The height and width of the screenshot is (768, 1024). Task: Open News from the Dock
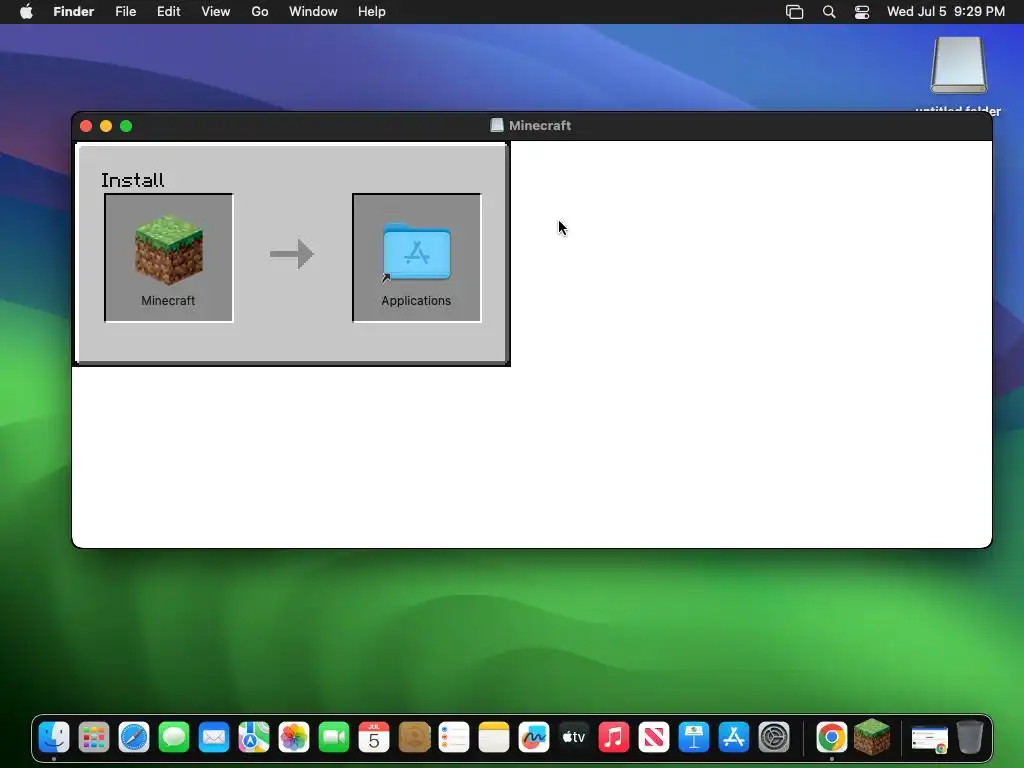pos(654,737)
